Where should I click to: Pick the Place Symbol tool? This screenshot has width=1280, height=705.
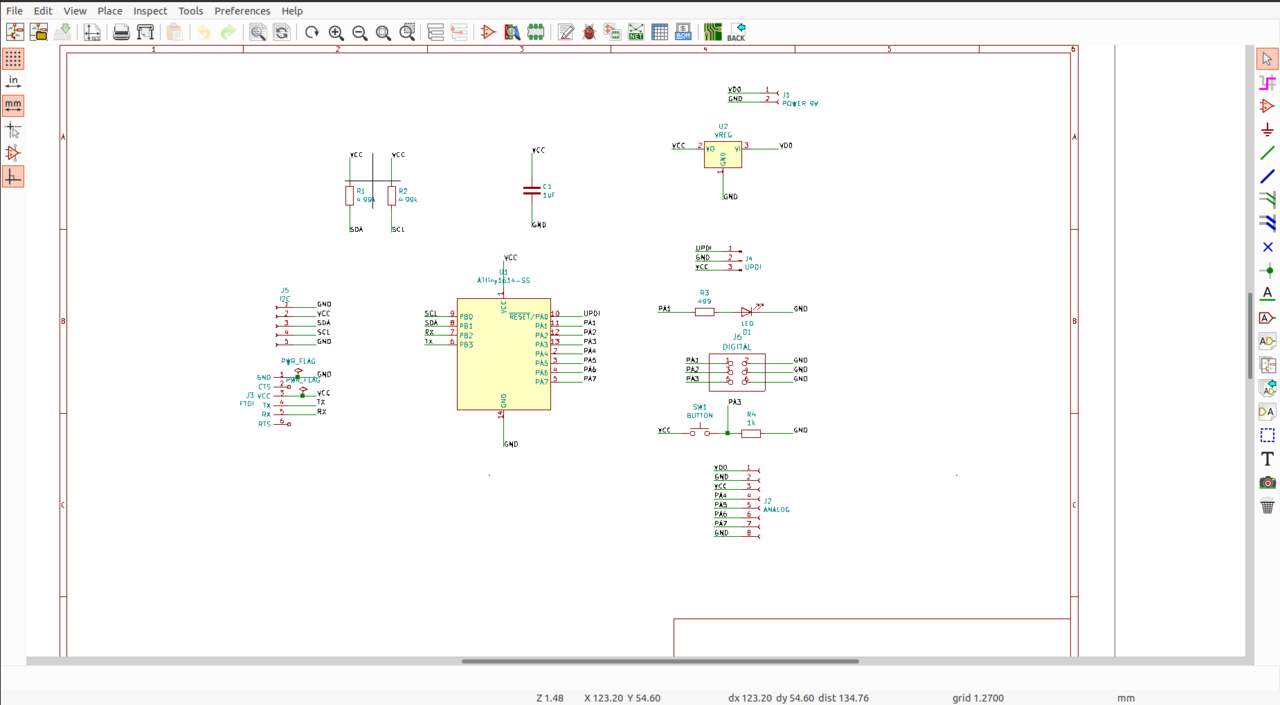pos(1267,106)
